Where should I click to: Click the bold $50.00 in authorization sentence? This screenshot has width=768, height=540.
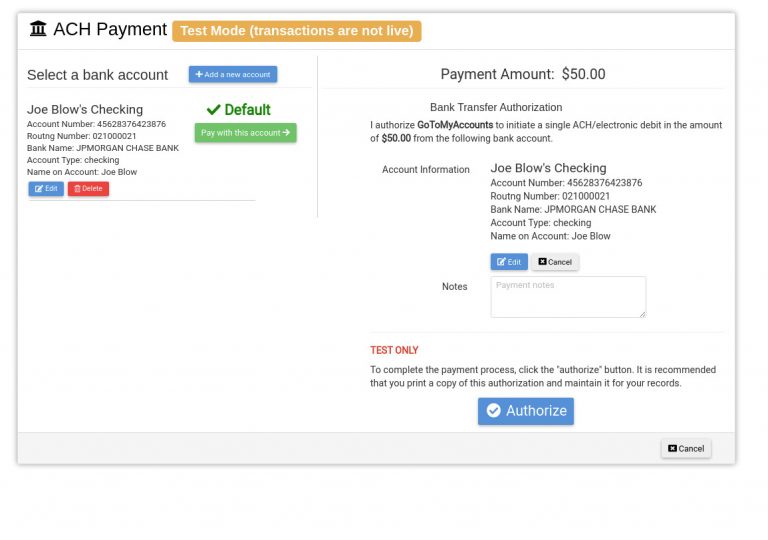(x=396, y=138)
